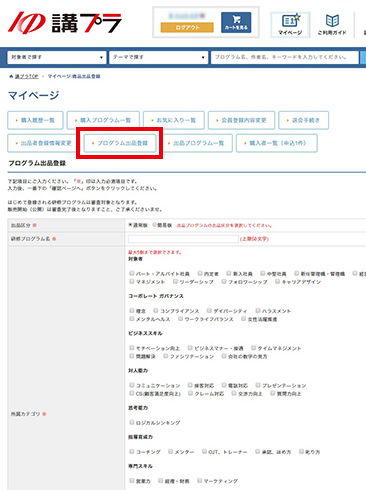This screenshot has height=490, width=366.
Task: Open the 購入プログラム一覧 tab
Action: click(x=103, y=120)
